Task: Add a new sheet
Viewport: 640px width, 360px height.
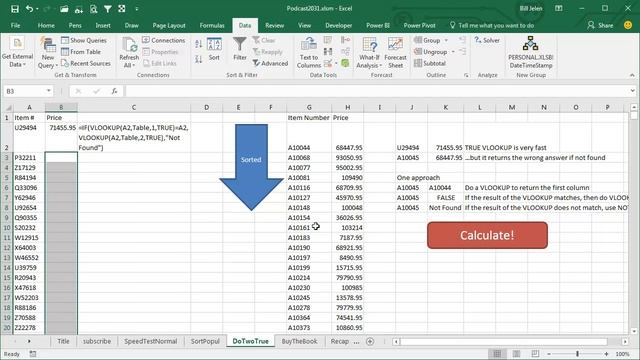Action: (x=370, y=341)
